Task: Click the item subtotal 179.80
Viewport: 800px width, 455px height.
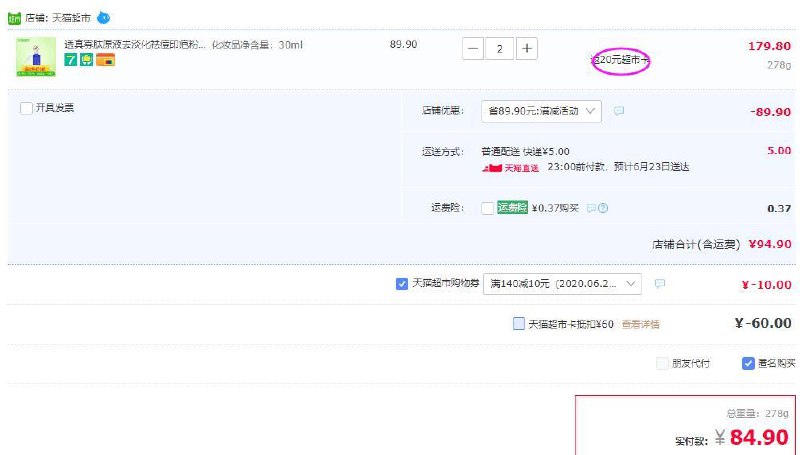Action: coord(769,46)
